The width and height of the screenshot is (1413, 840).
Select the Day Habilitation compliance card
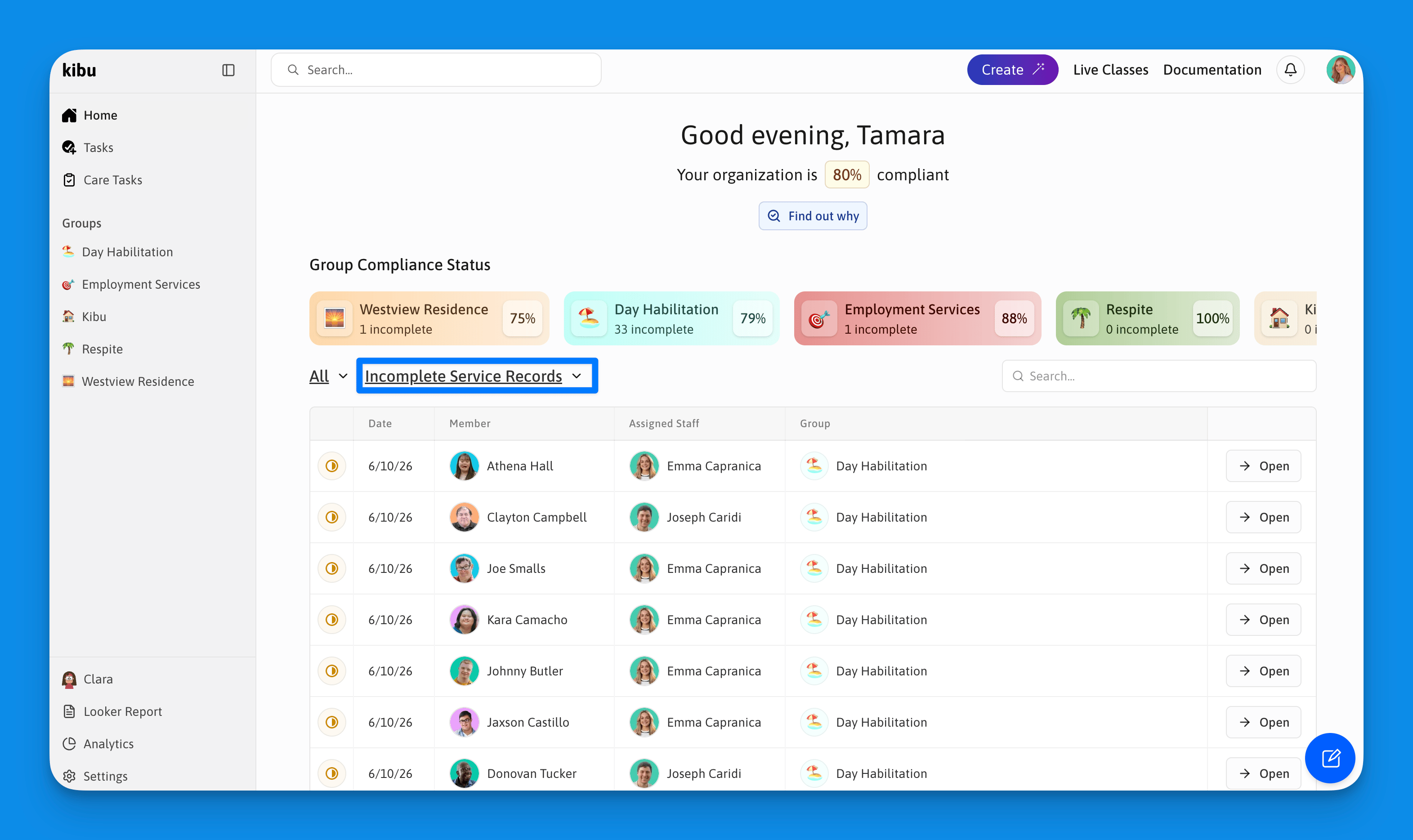click(671, 318)
